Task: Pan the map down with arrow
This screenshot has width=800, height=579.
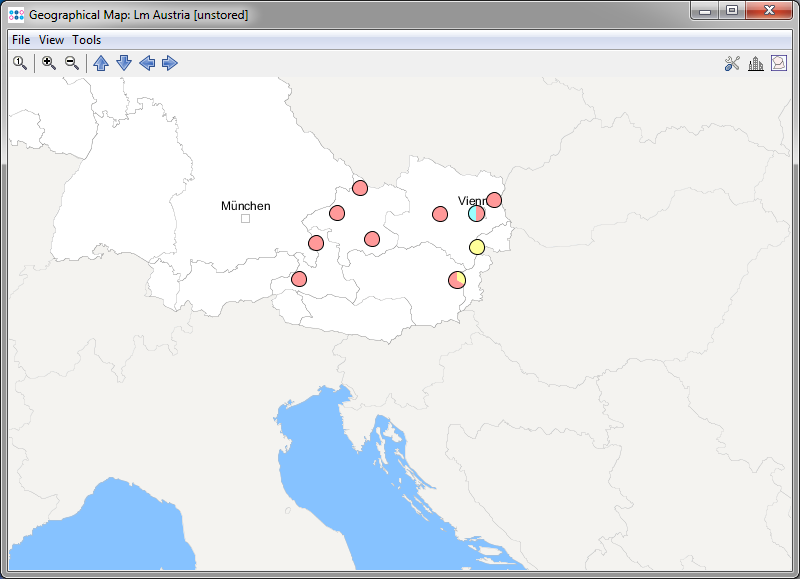Action: [124, 63]
